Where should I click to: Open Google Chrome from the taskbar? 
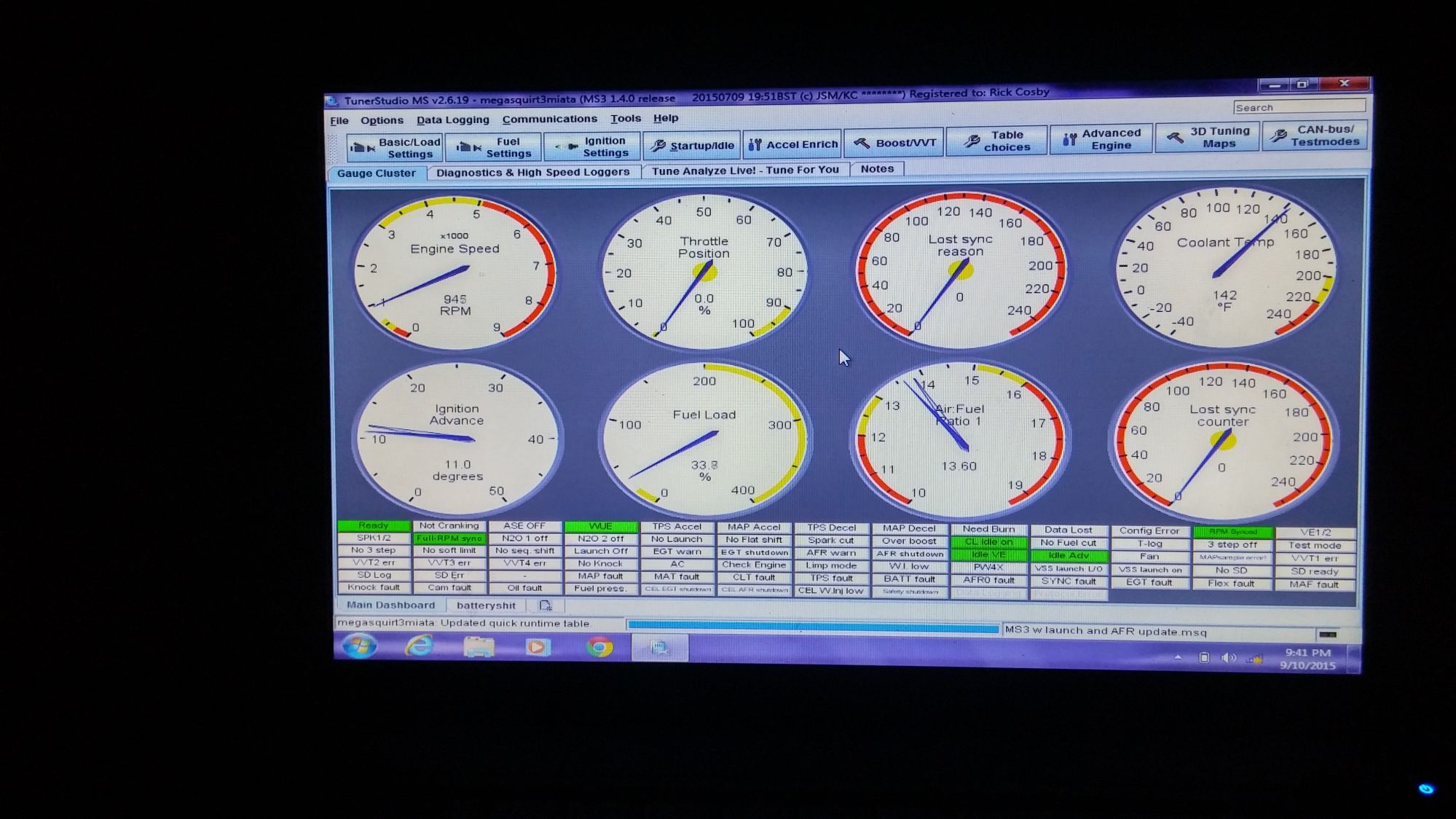pos(599,647)
